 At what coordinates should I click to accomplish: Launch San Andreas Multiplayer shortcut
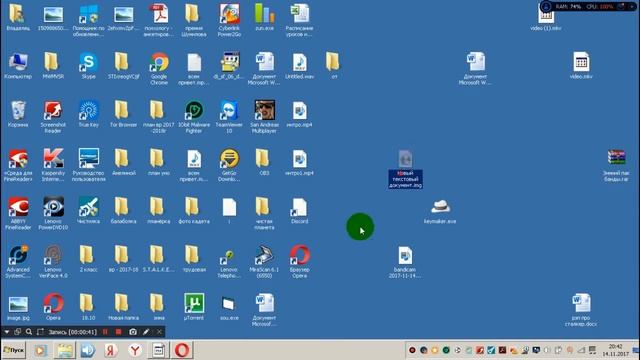pyautogui.click(x=264, y=116)
